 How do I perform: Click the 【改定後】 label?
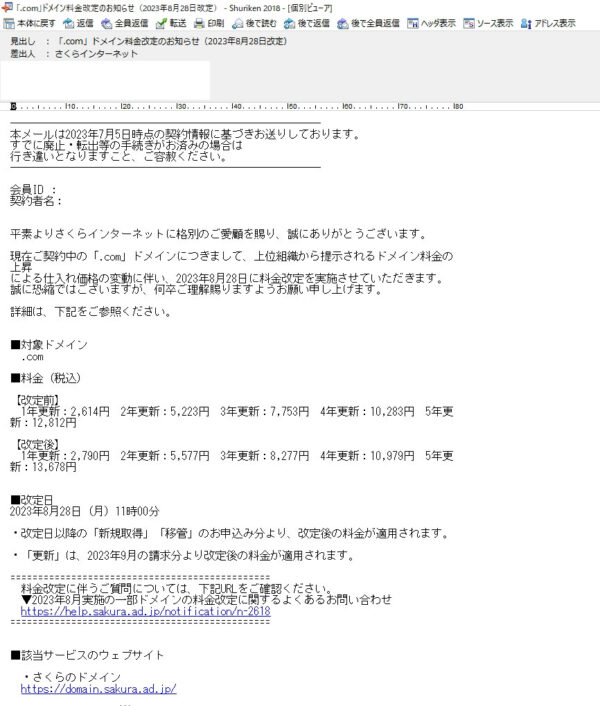(x=37, y=444)
